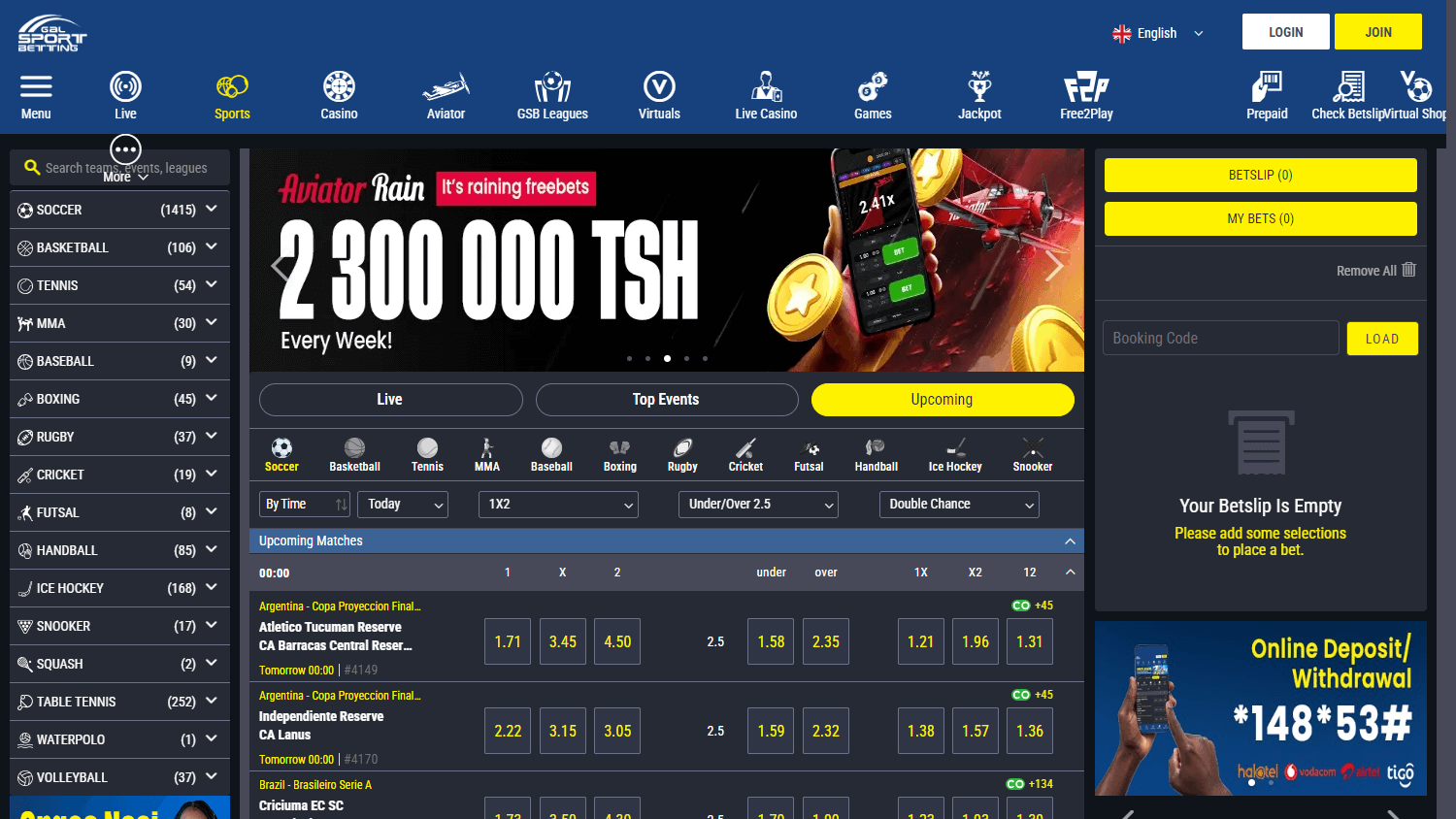Open the Under/Over 2.5 dropdown

tap(758, 505)
